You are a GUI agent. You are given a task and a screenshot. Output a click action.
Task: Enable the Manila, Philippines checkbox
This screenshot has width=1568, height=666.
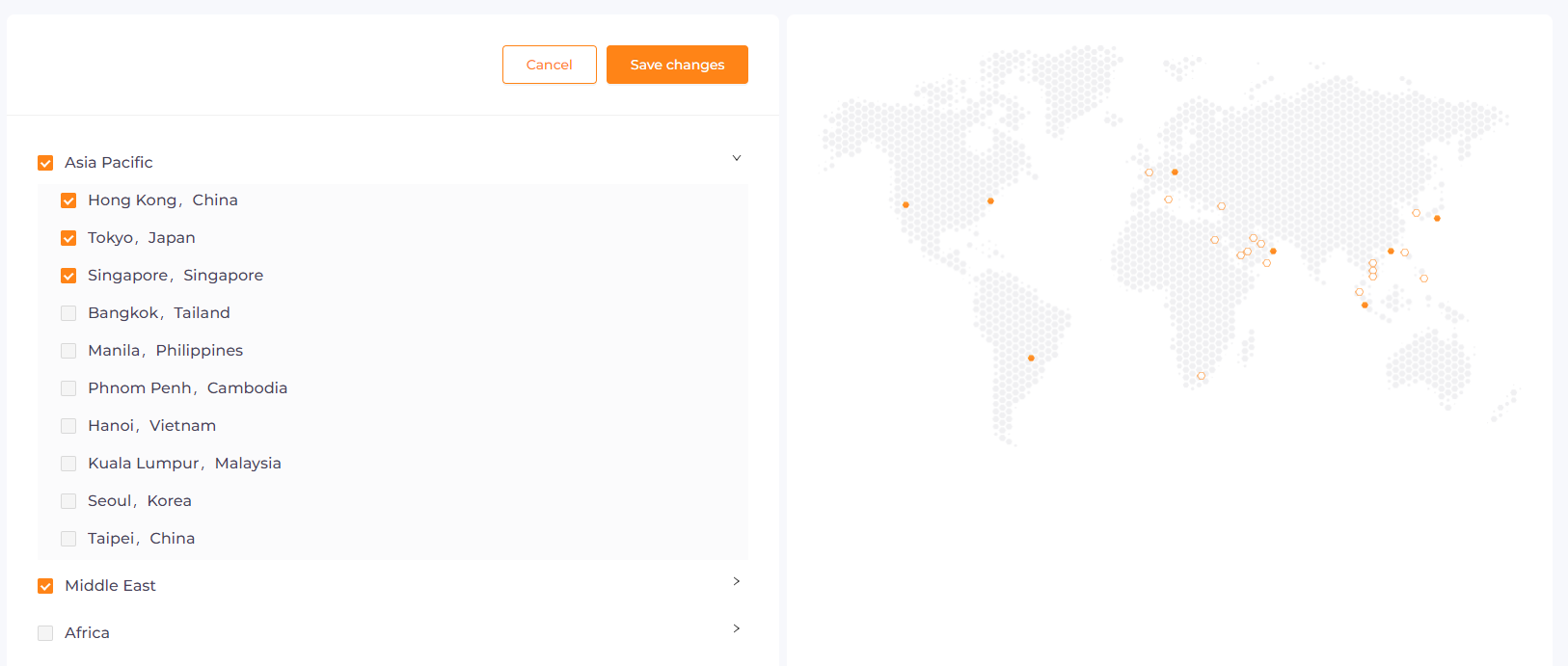coord(68,351)
